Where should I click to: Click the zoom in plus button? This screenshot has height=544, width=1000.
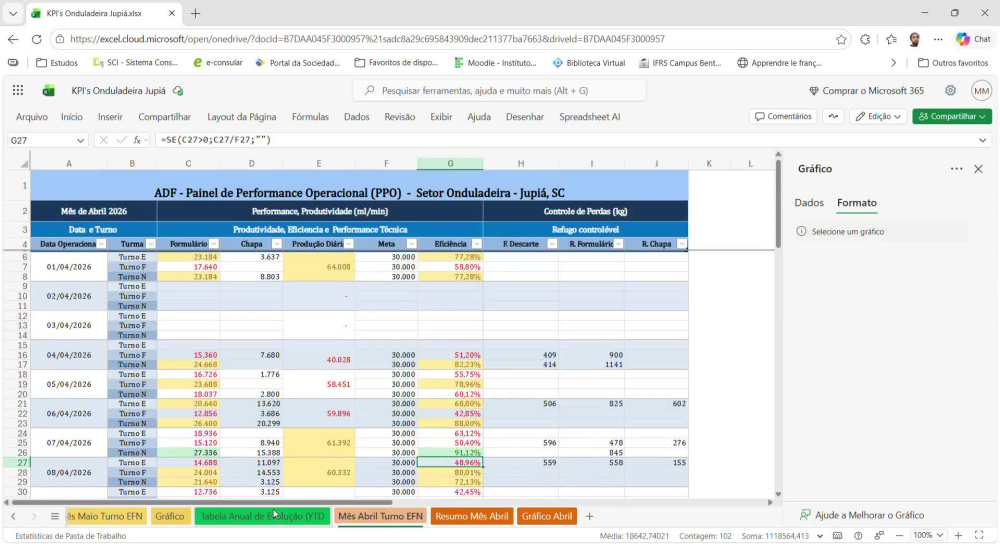point(958,536)
